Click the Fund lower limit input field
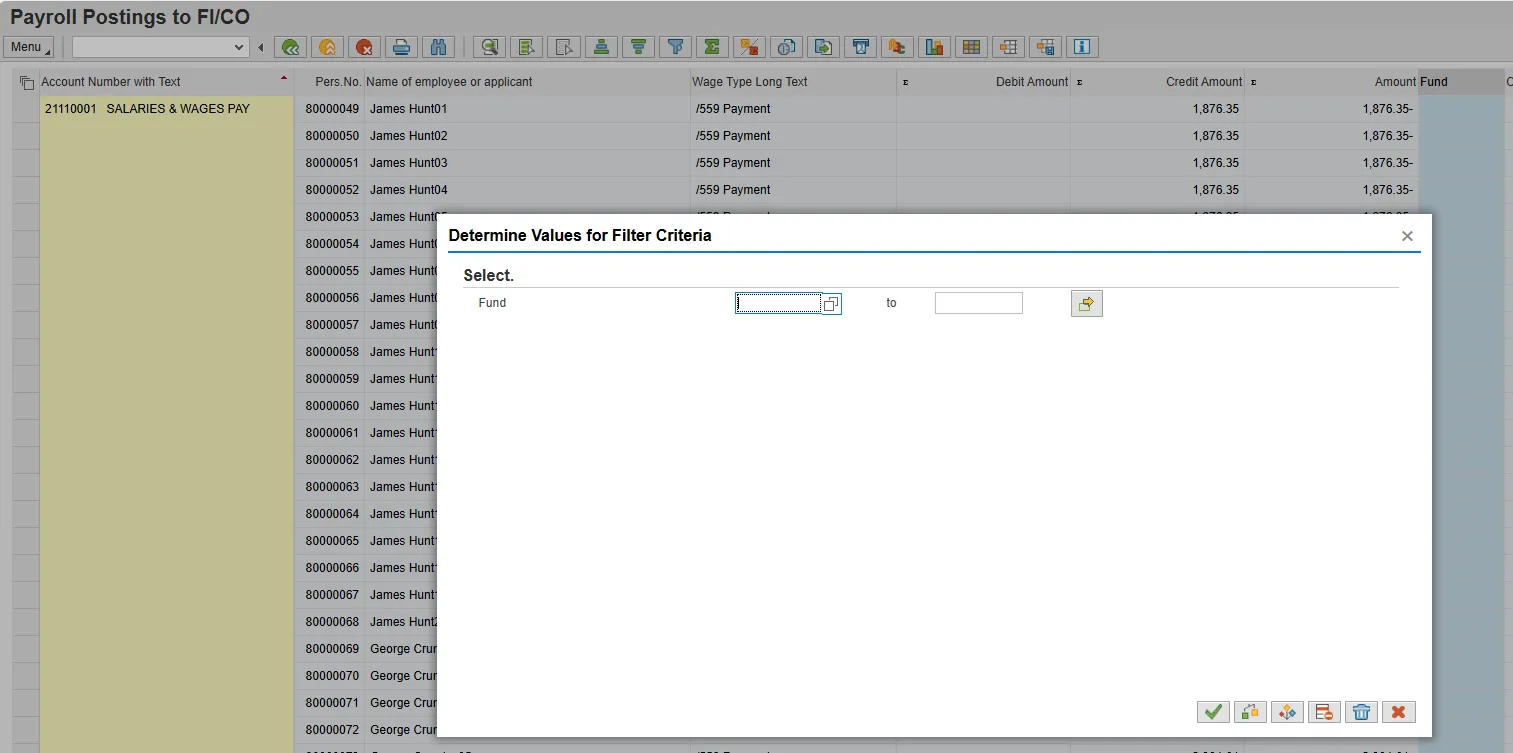 [778, 303]
